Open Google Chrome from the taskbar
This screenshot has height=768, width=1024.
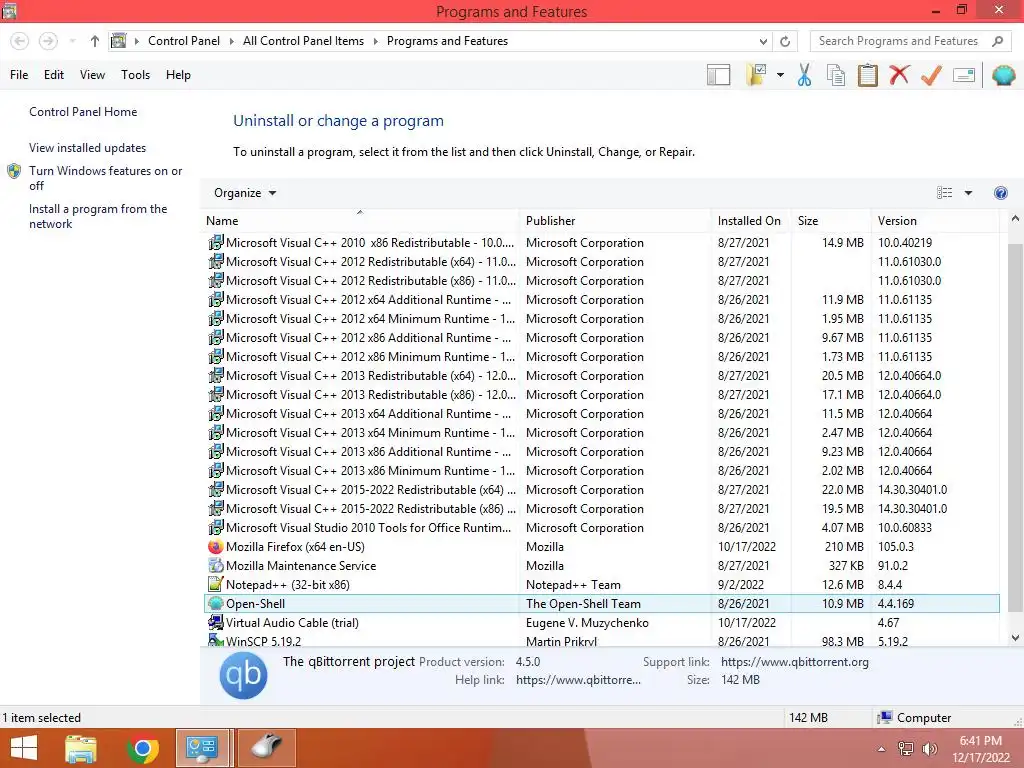coord(142,748)
